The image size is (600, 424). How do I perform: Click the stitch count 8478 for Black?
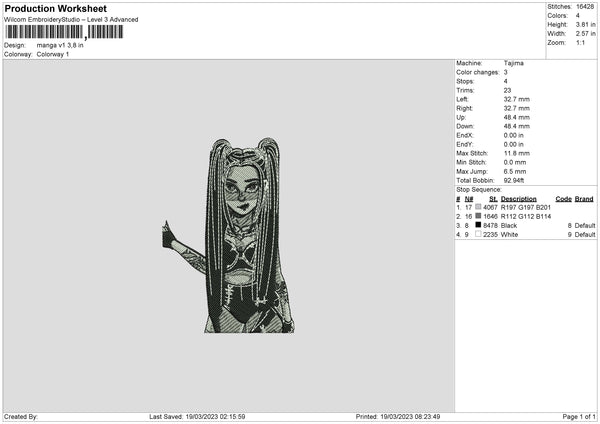pyautogui.click(x=490, y=225)
